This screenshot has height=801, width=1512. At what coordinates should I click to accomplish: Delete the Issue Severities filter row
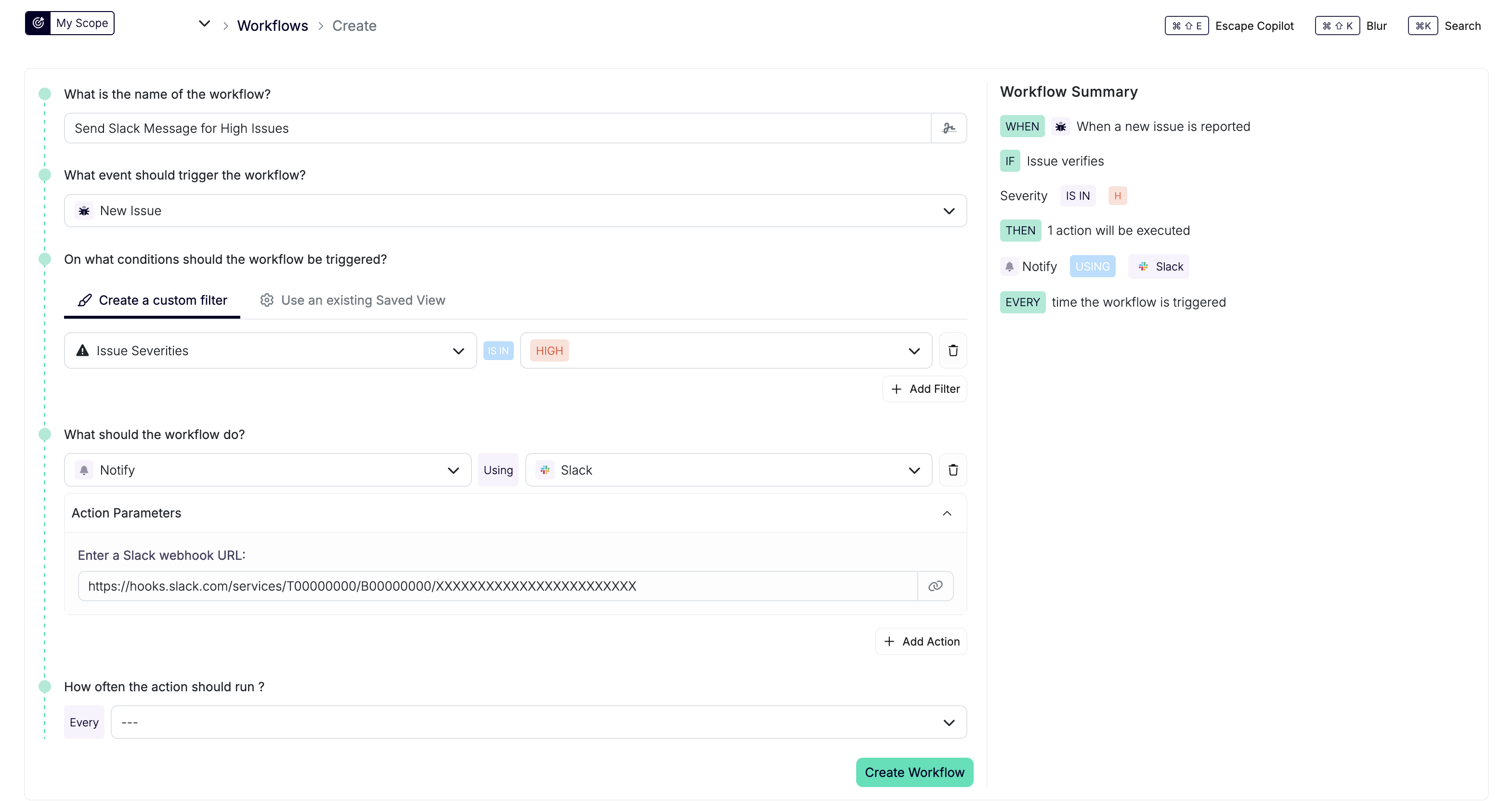(952, 350)
